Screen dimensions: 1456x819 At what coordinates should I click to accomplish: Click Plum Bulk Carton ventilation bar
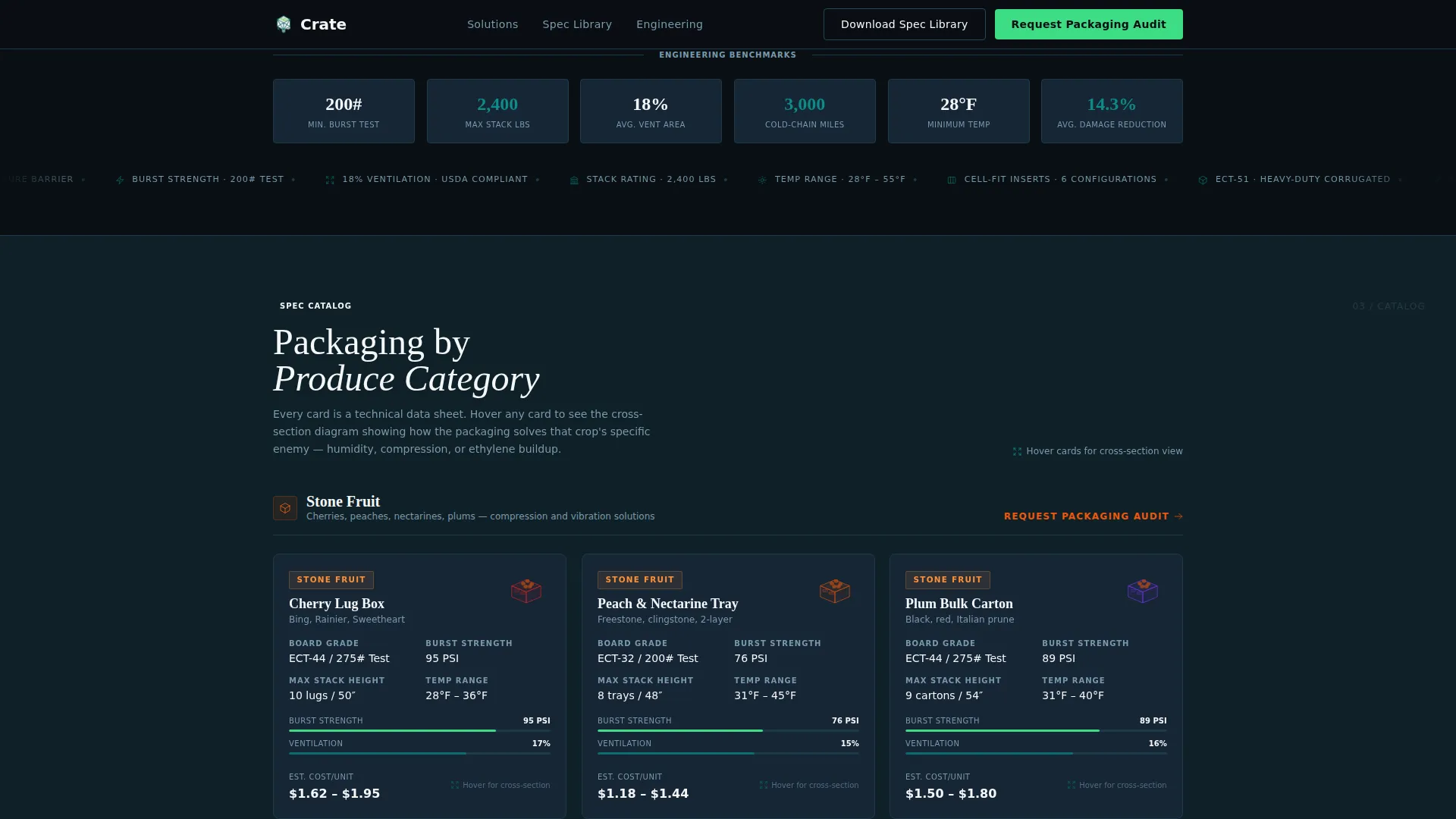coord(1036,753)
